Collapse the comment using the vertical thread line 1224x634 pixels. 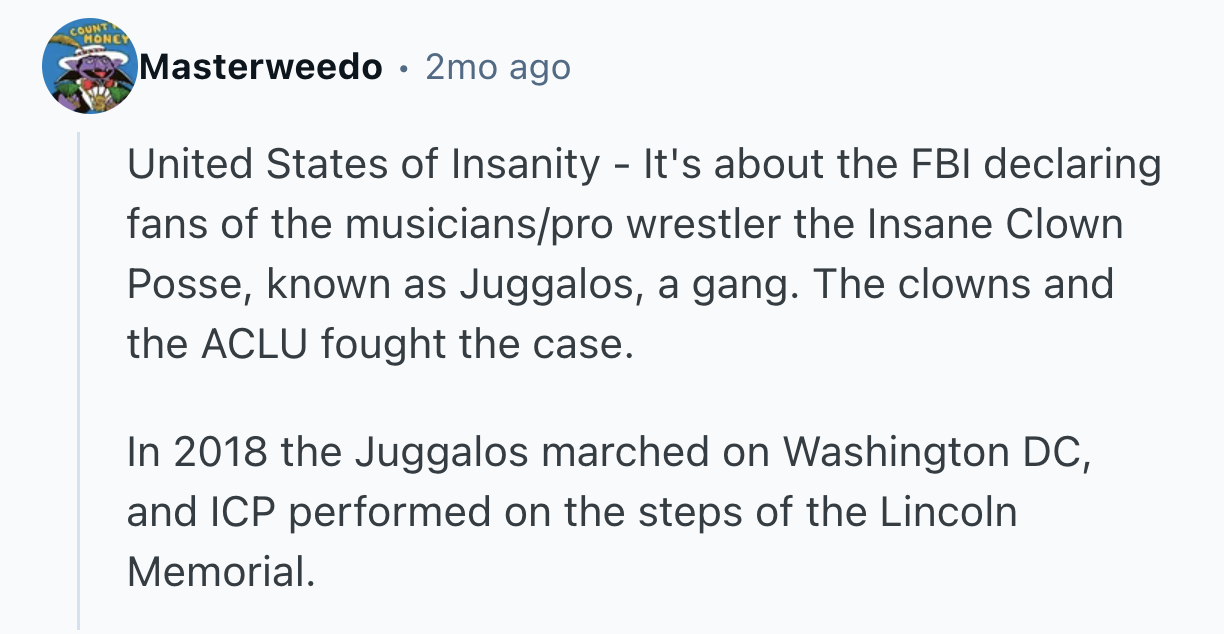(x=79, y=380)
